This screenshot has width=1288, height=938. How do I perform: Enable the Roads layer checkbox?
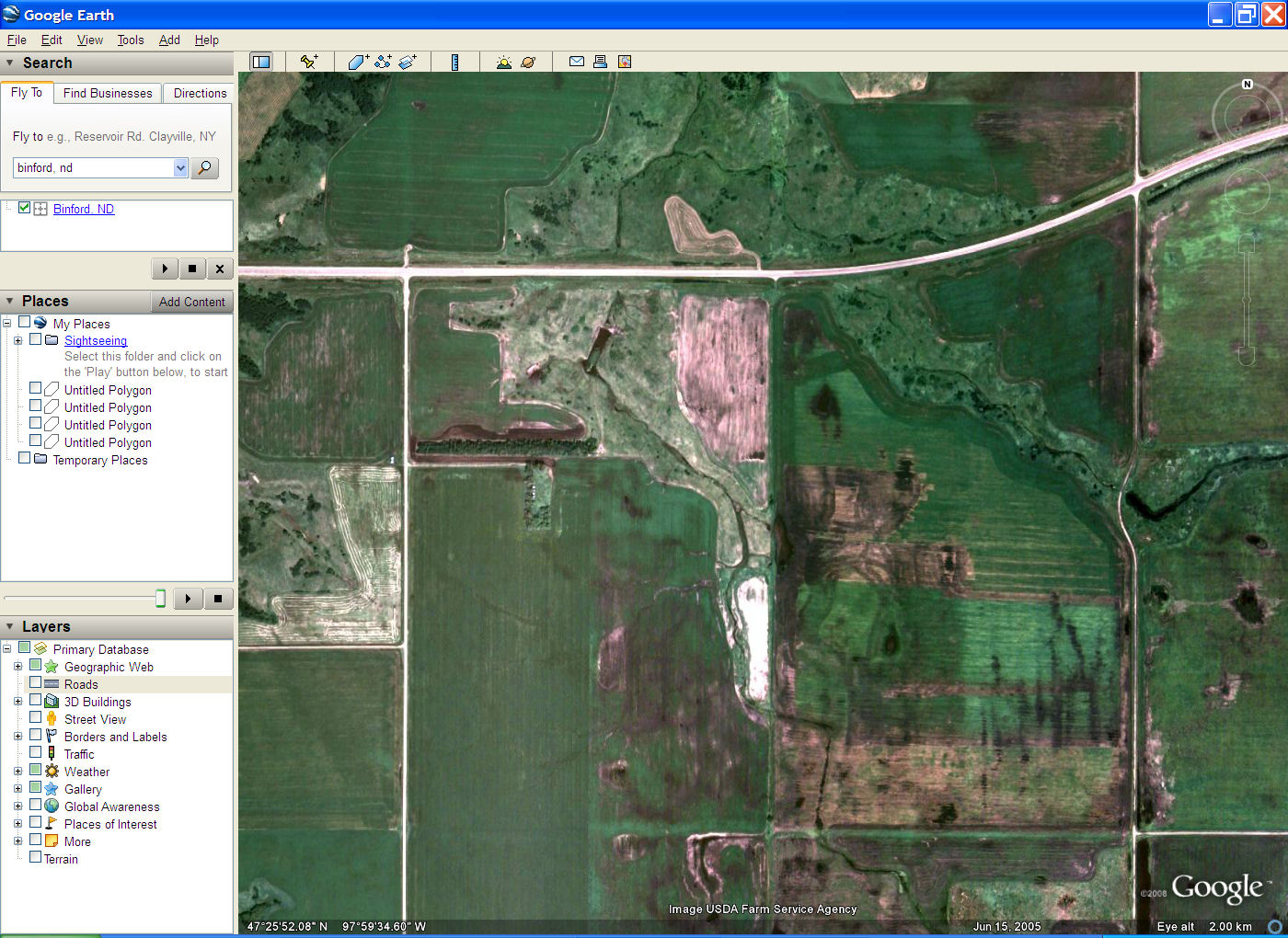[x=35, y=683]
